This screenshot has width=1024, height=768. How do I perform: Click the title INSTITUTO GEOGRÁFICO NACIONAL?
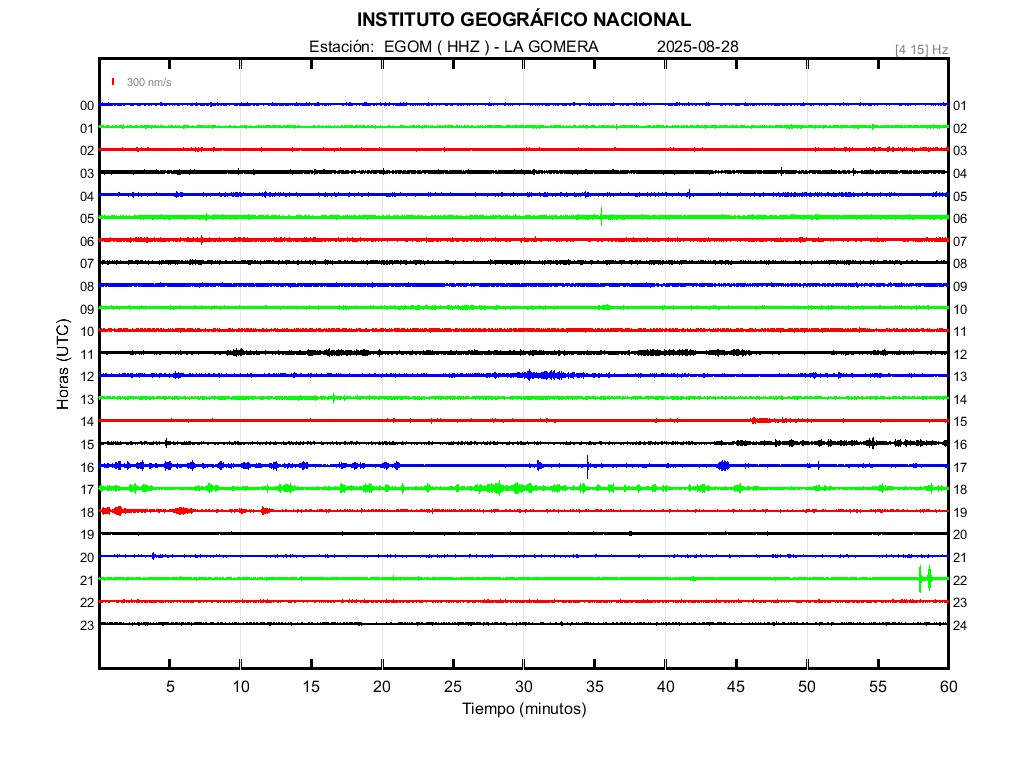tap(523, 20)
